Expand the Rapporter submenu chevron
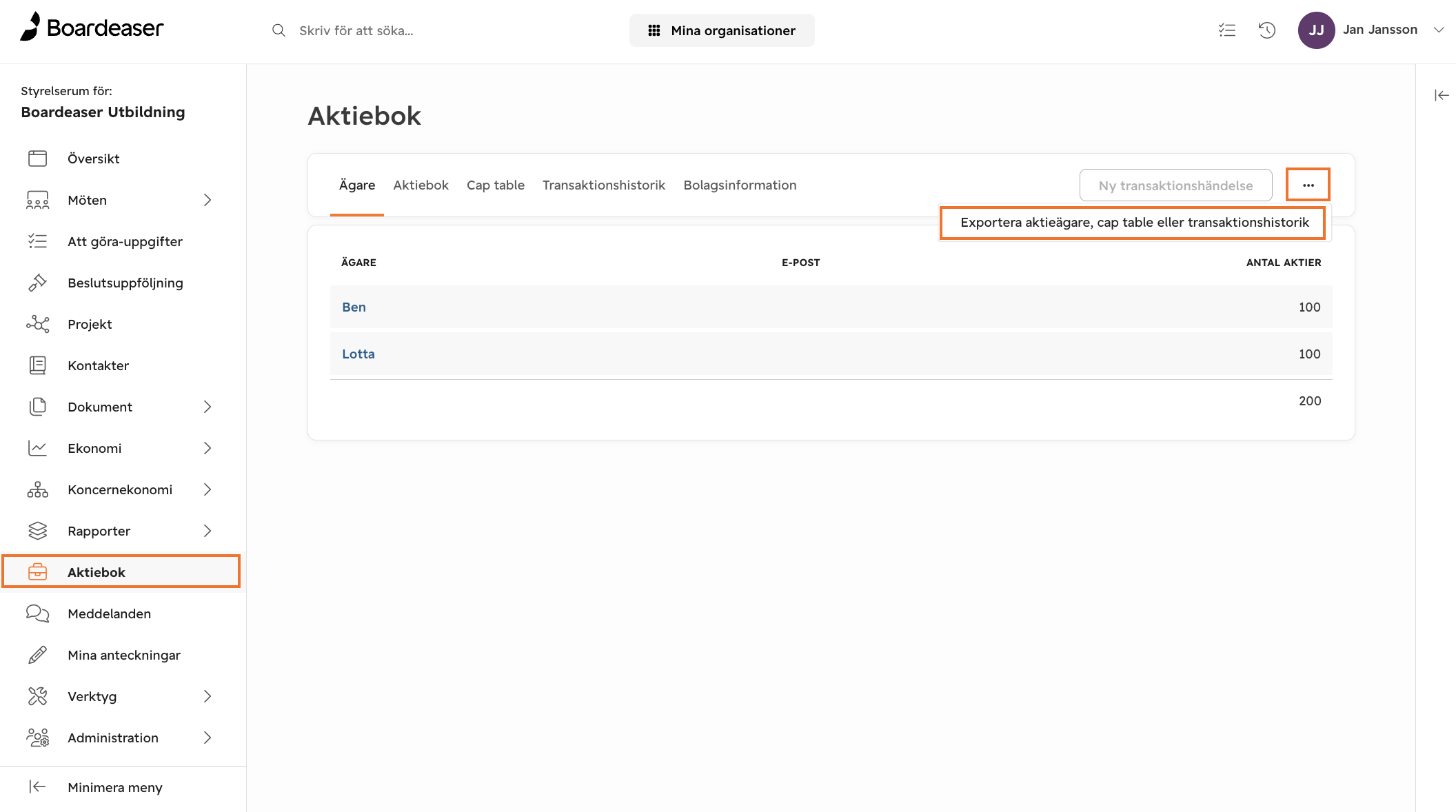 point(208,531)
